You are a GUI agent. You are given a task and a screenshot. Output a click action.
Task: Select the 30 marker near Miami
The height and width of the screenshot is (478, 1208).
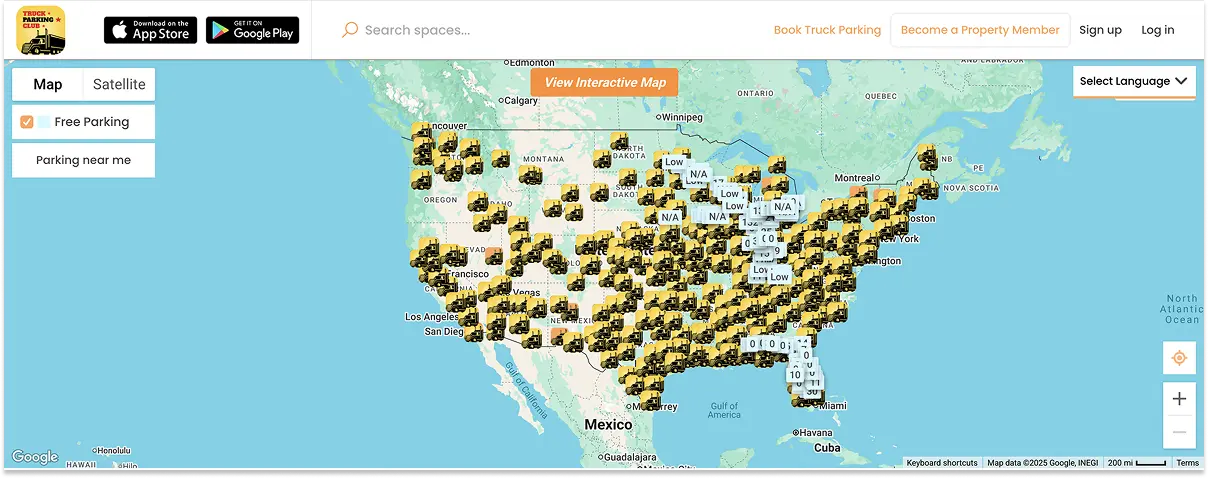[812, 391]
